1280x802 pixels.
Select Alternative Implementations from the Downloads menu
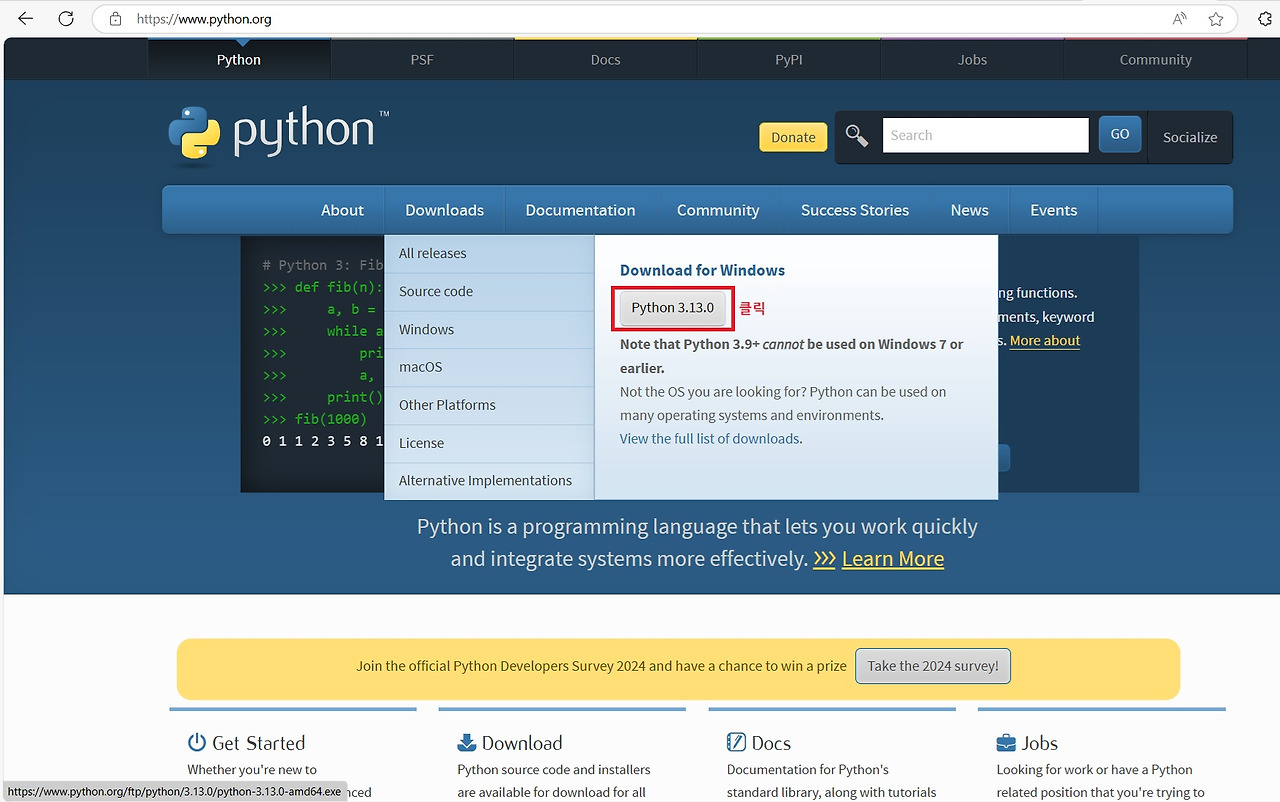tap(489, 481)
